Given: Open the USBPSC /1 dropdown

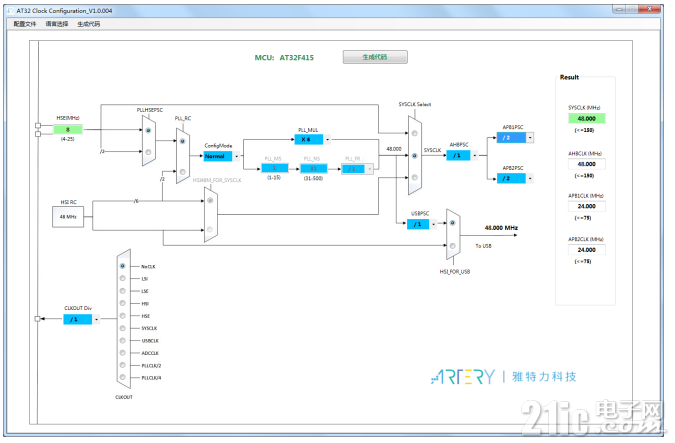Looking at the screenshot, I should tap(433, 224).
